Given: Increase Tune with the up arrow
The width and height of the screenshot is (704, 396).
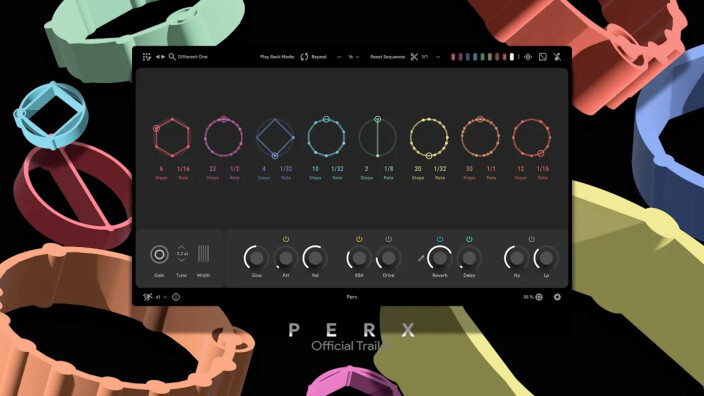Looking at the screenshot, I should click(x=181, y=247).
